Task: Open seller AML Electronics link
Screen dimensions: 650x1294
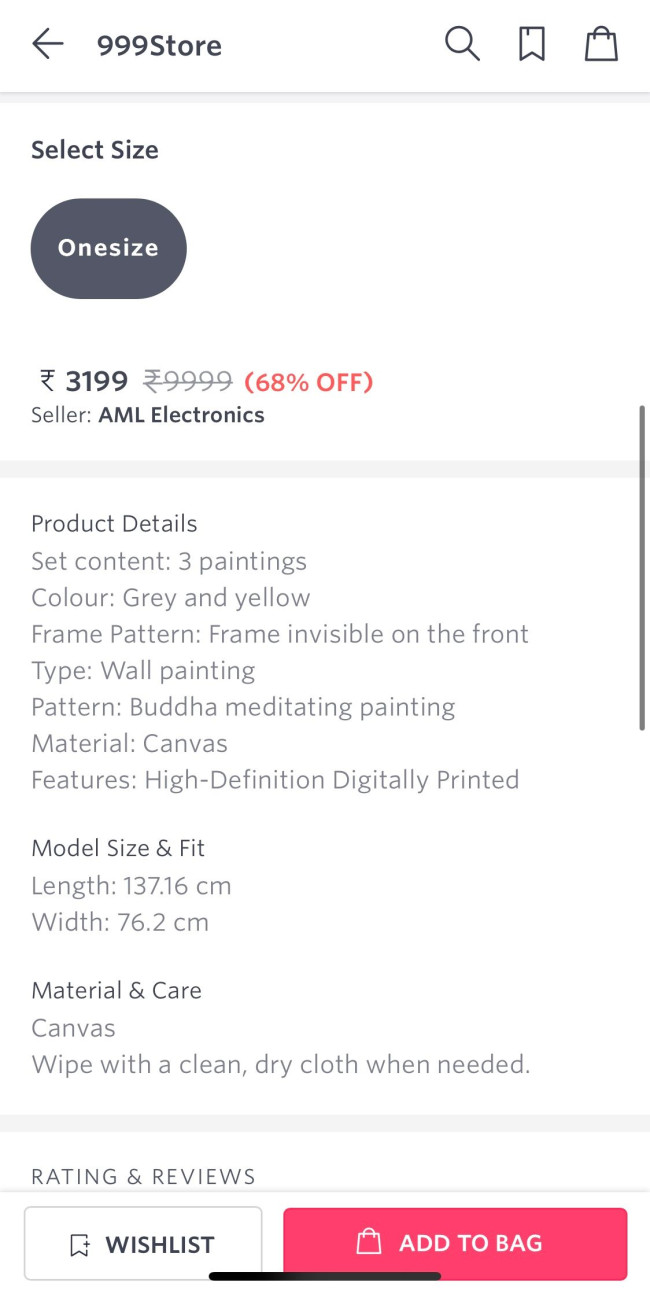Action: point(181,415)
